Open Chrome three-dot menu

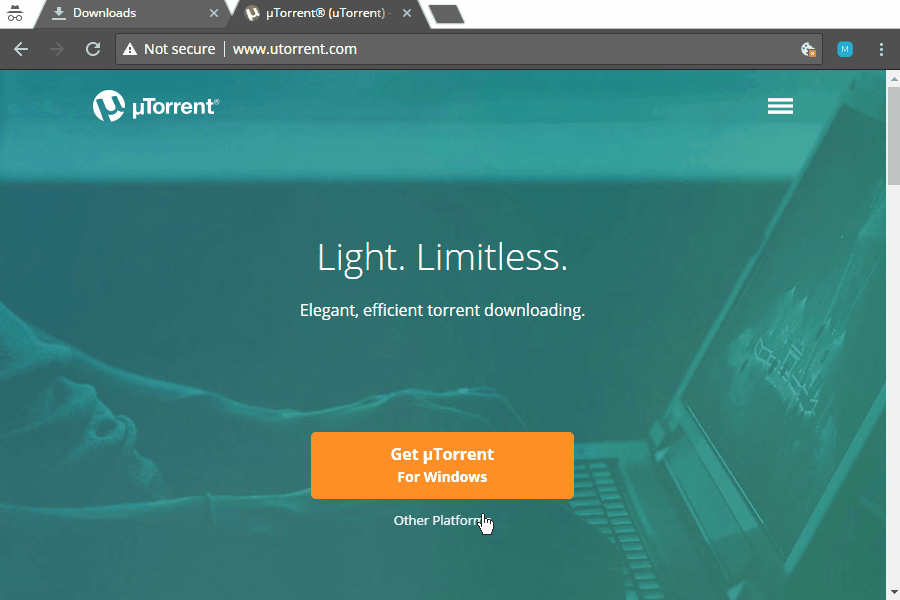(x=881, y=49)
